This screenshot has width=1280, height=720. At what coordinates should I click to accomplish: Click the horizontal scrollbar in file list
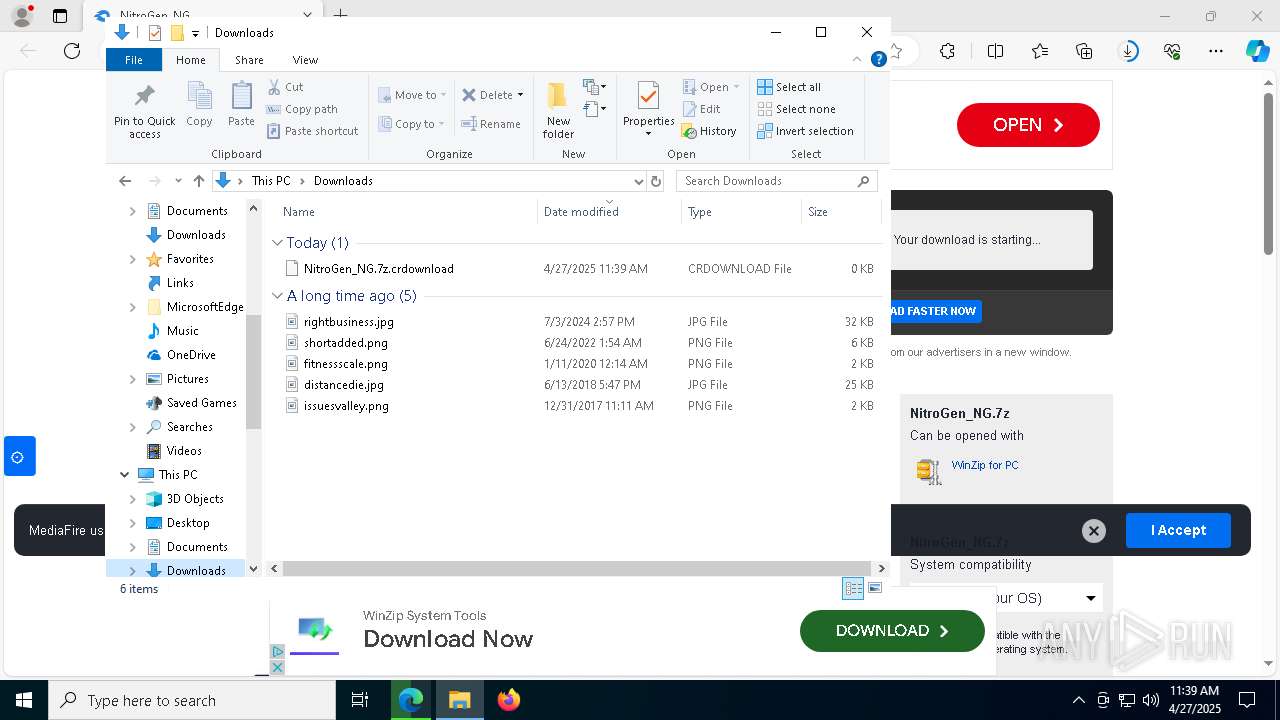point(577,568)
